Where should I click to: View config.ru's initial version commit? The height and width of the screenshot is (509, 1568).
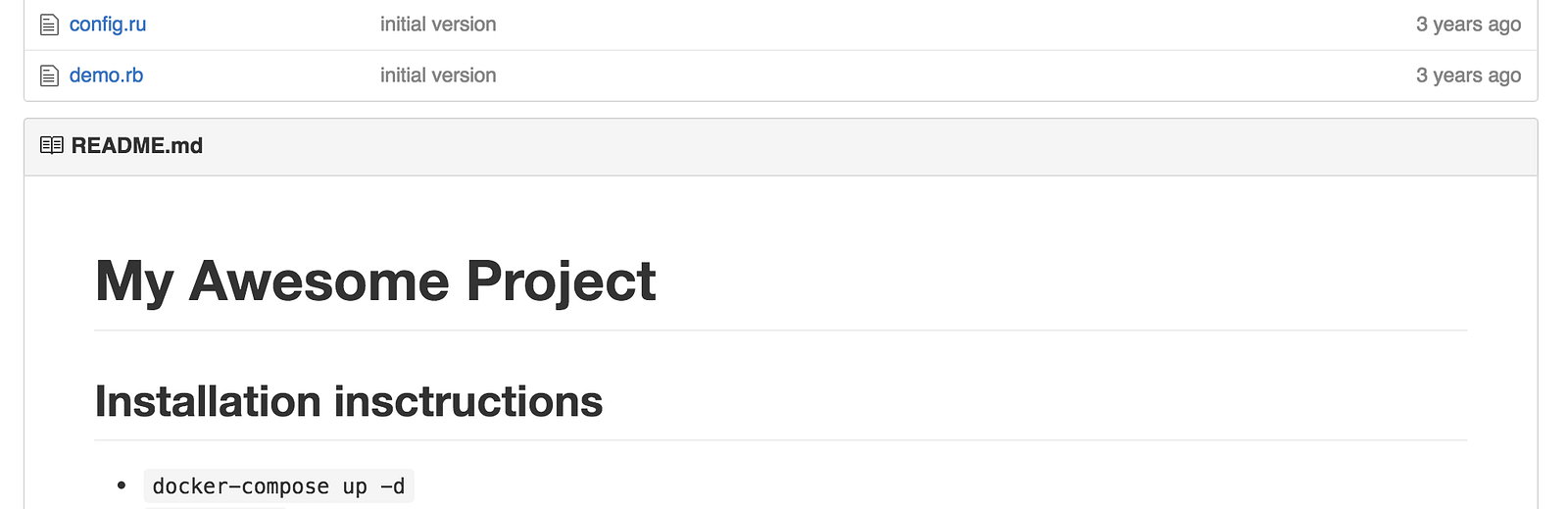click(438, 25)
